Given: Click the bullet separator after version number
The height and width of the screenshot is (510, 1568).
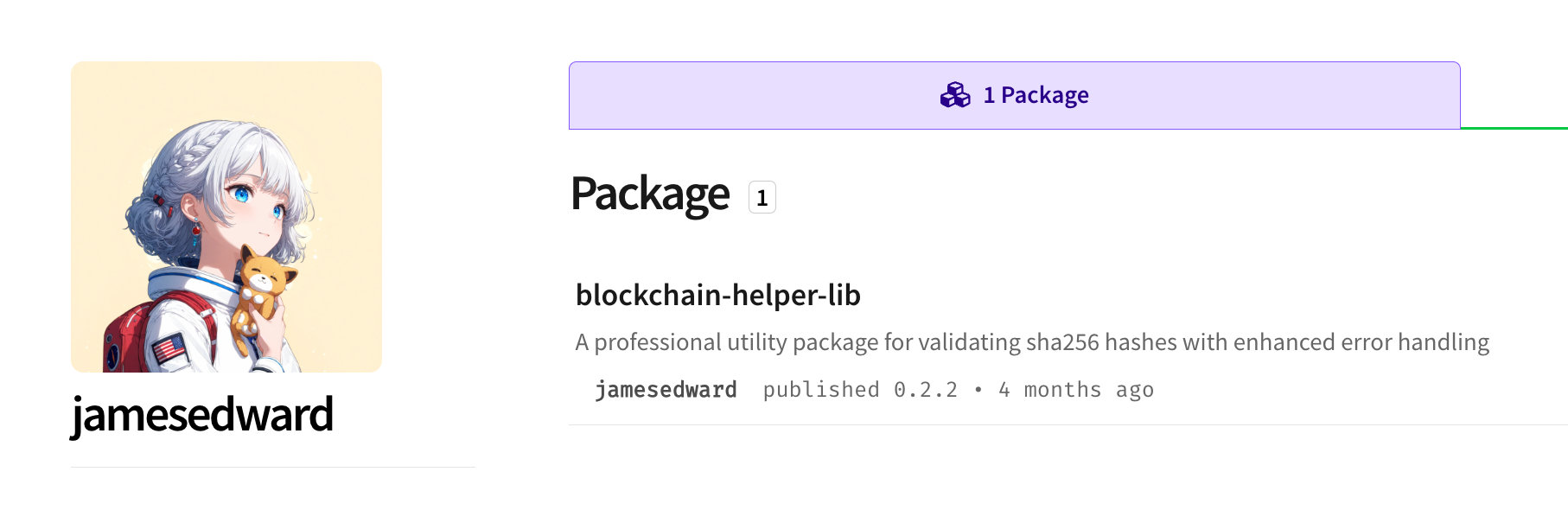Looking at the screenshot, I should pos(978,390).
